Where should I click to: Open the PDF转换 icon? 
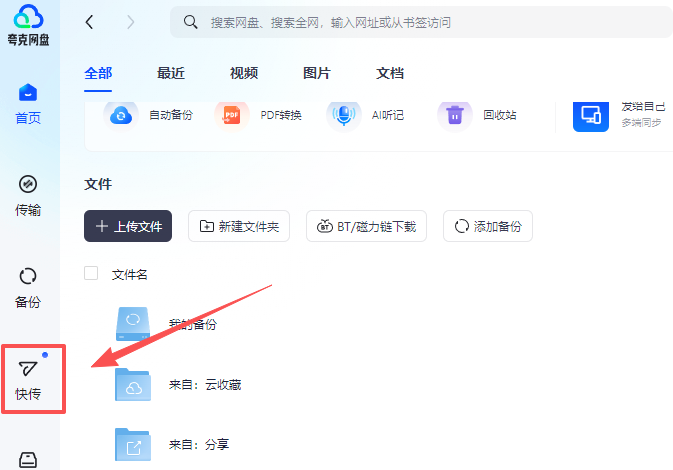point(232,115)
